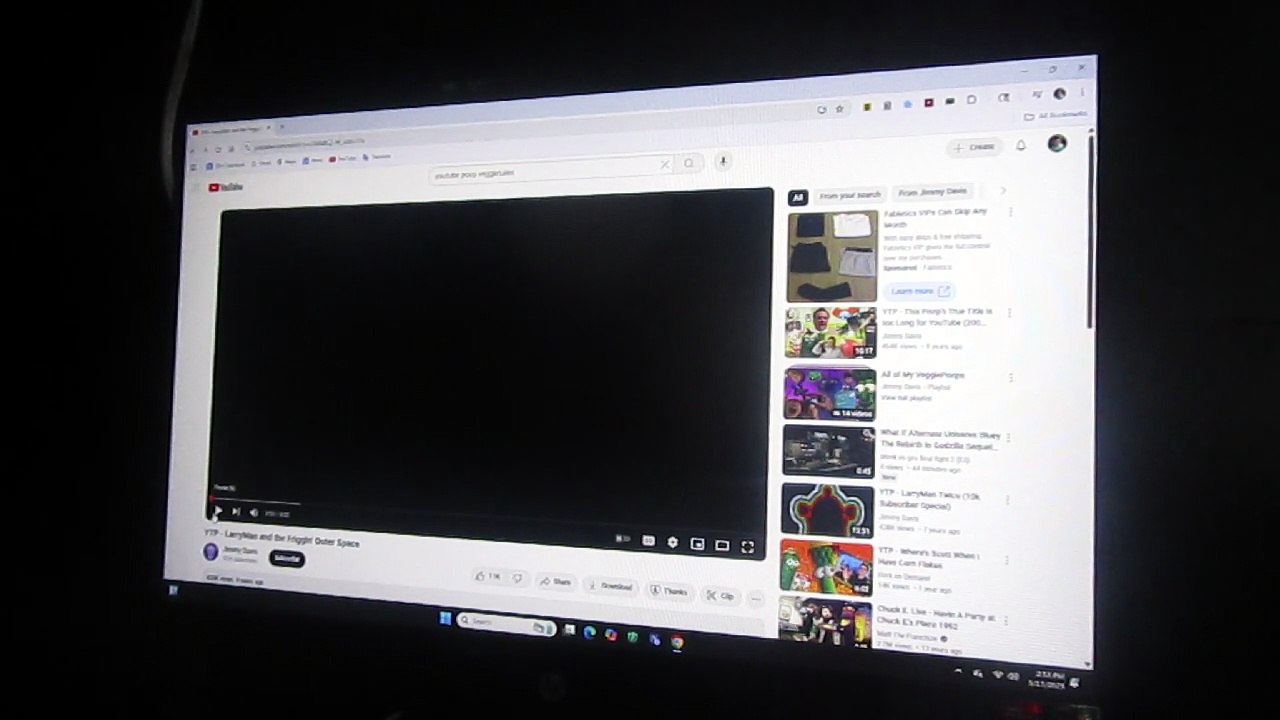Open Google Chrome from the taskbar
This screenshot has width=1280, height=720.
click(677, 642)
